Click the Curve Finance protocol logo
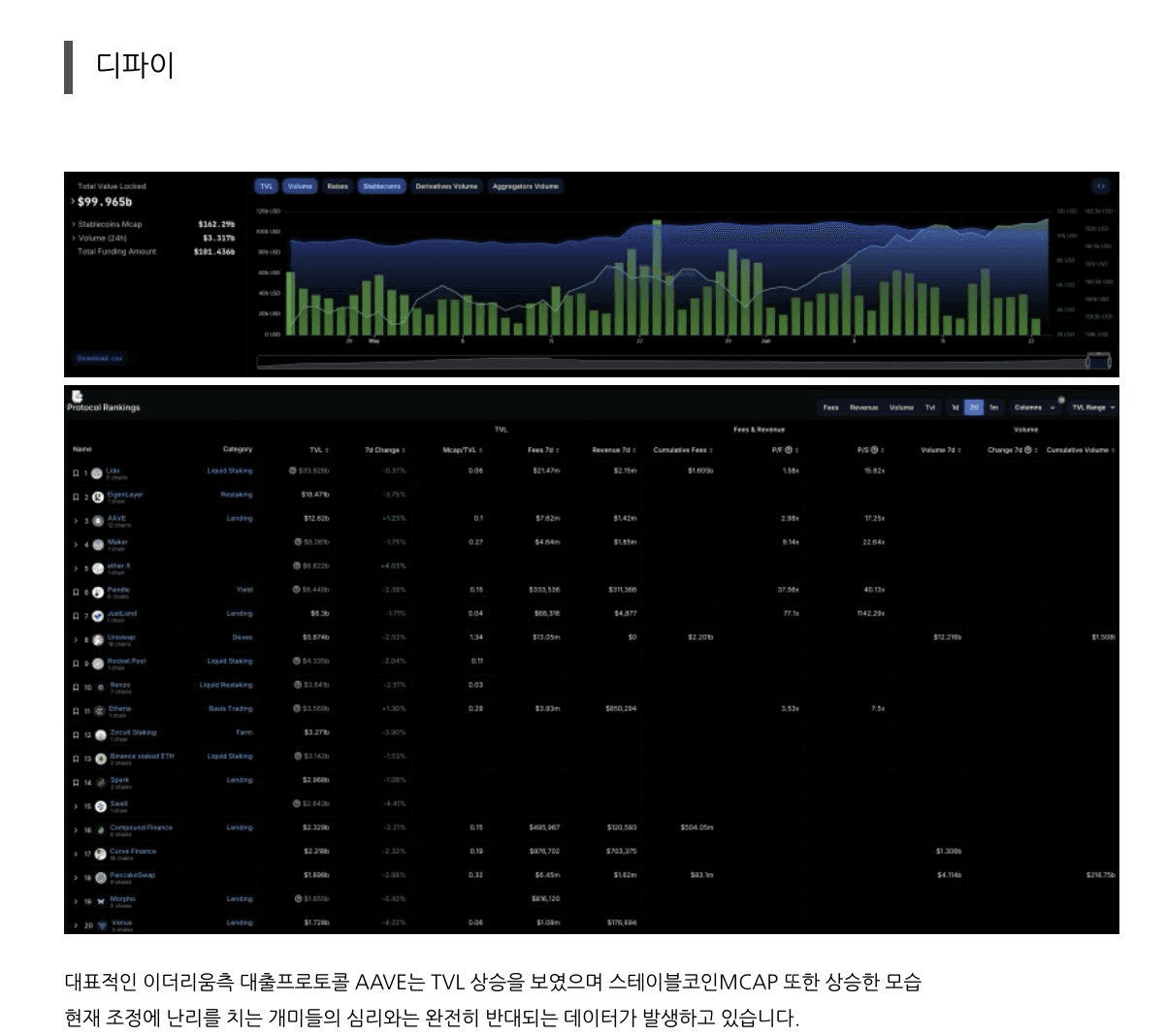 [101, 854]
